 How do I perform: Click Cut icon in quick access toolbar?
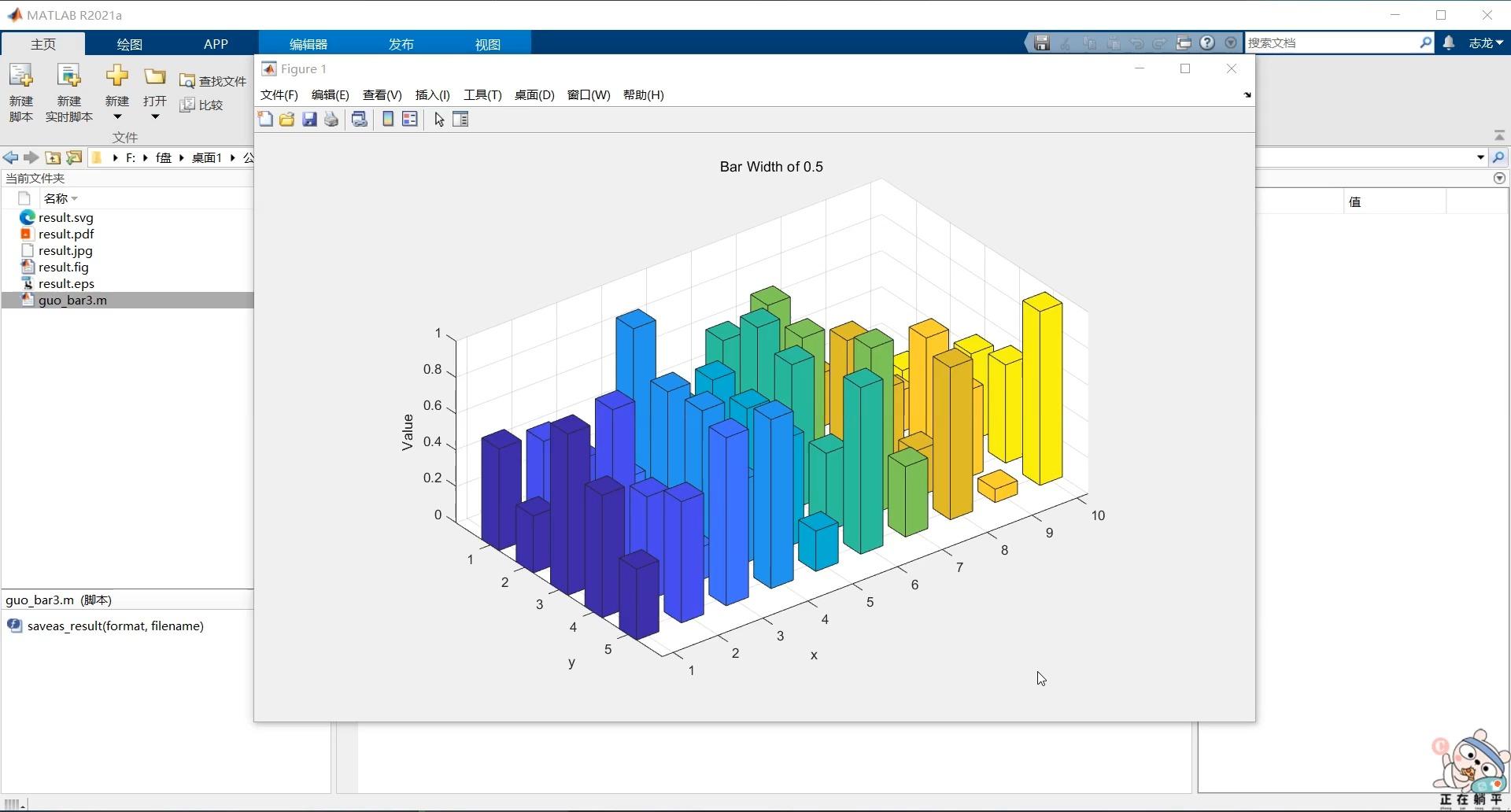point(1066,43)
